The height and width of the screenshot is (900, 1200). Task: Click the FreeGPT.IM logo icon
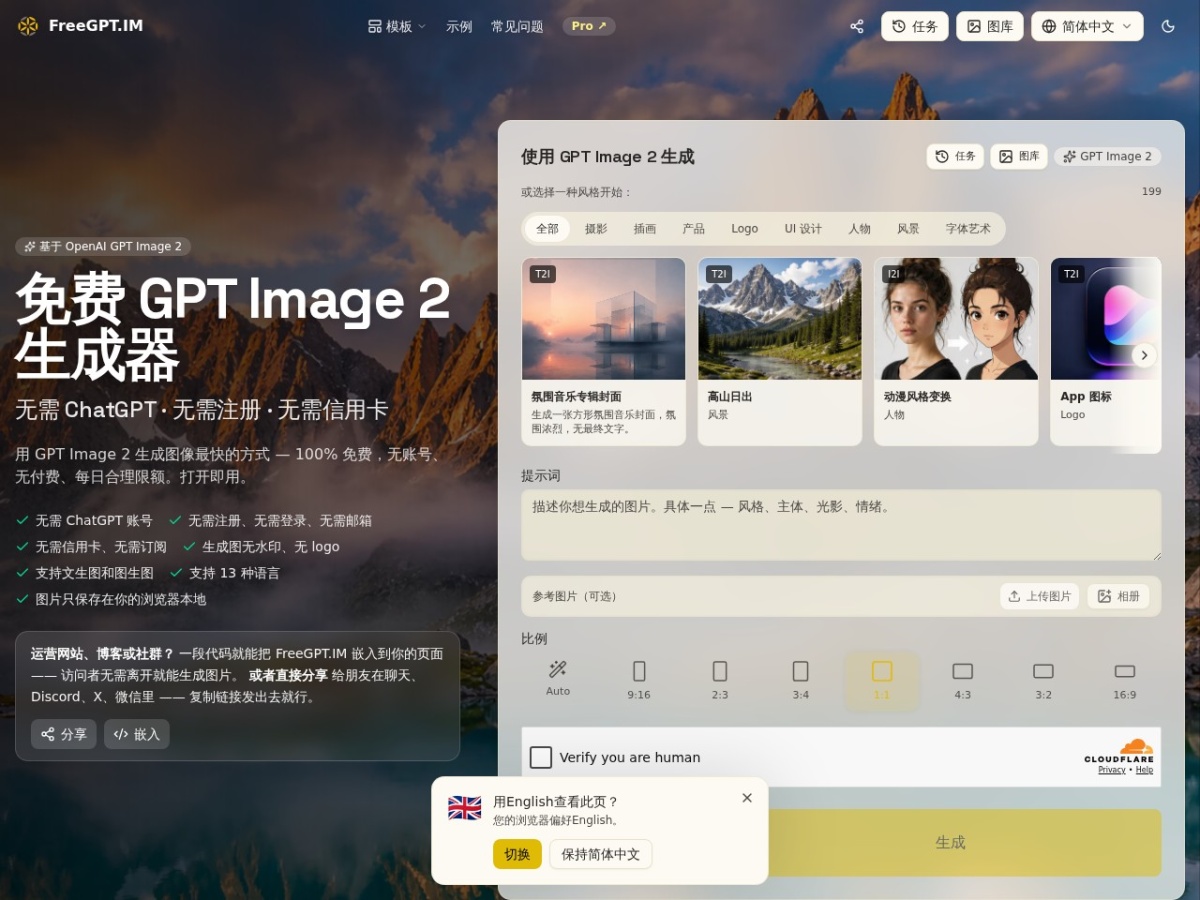pos(28,26)
